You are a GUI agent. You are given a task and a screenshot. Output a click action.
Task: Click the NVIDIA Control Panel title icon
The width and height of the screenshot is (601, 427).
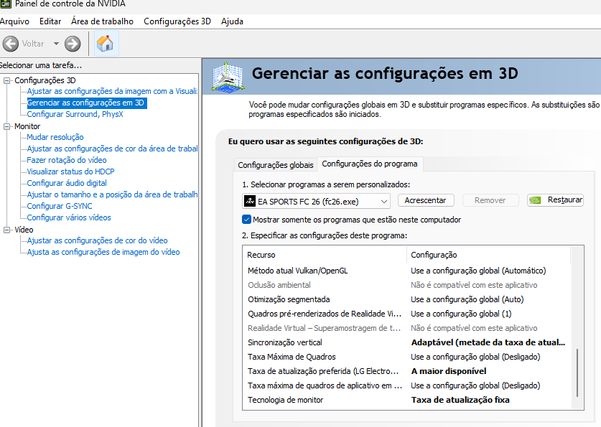point(5,3)
